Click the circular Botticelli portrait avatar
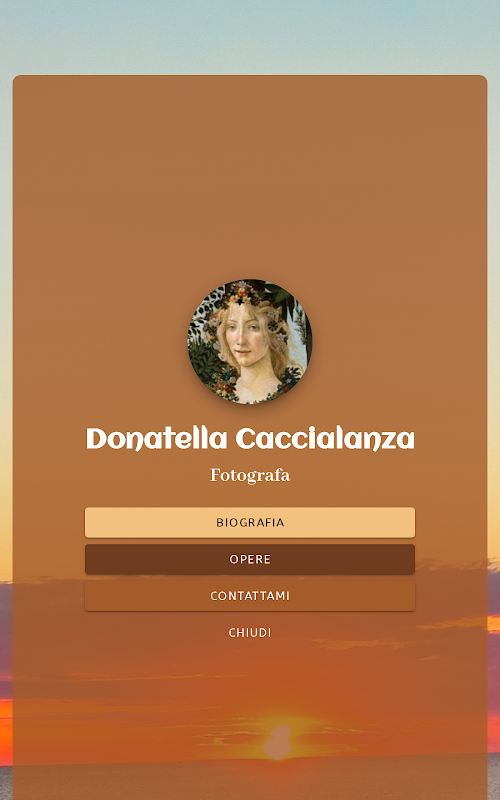The height and width of the screenshot is (800, 500). [x=250, y=341]
